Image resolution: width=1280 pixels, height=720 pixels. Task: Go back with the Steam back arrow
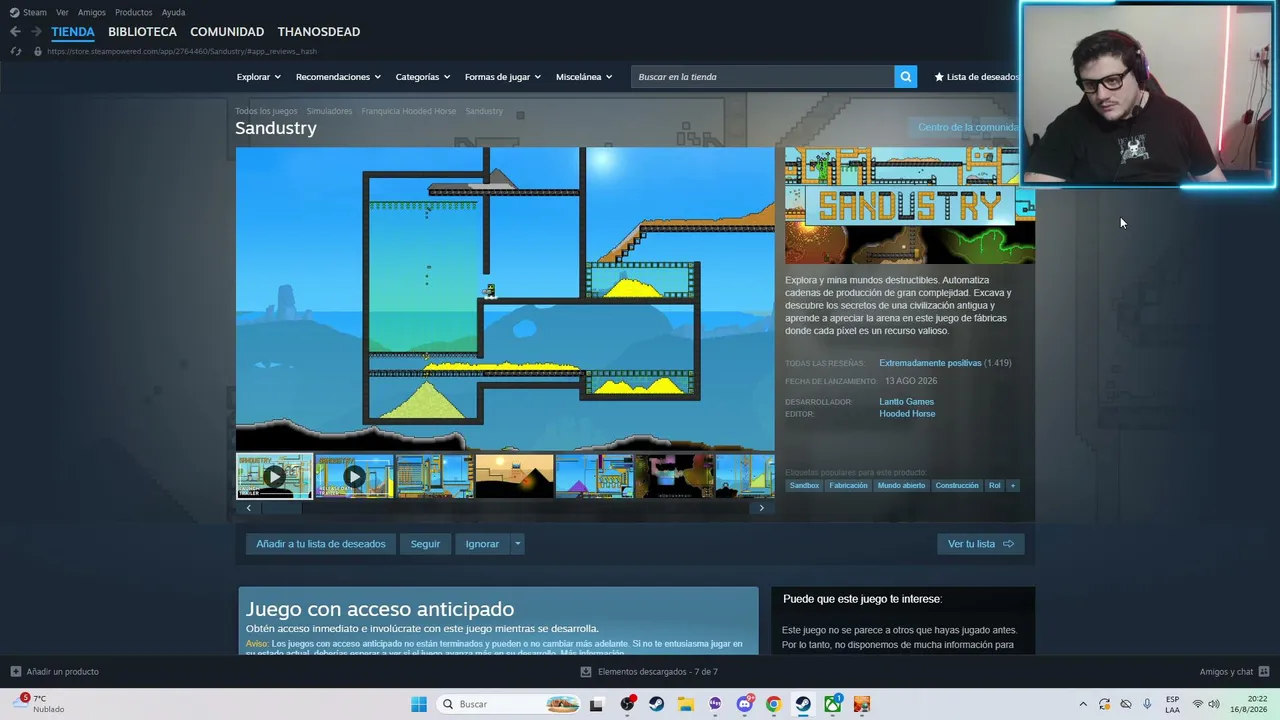pyautogui.click(x=15, y=32)
